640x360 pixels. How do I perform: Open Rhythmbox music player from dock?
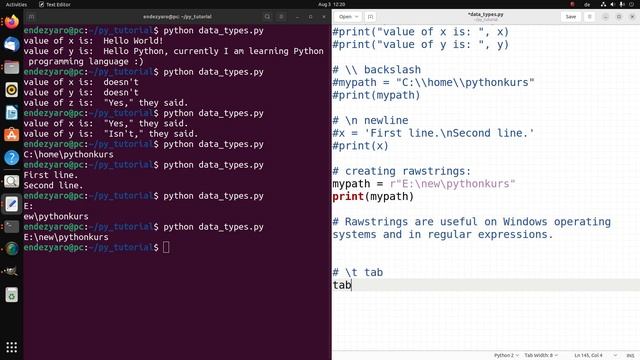coord(11,89)
